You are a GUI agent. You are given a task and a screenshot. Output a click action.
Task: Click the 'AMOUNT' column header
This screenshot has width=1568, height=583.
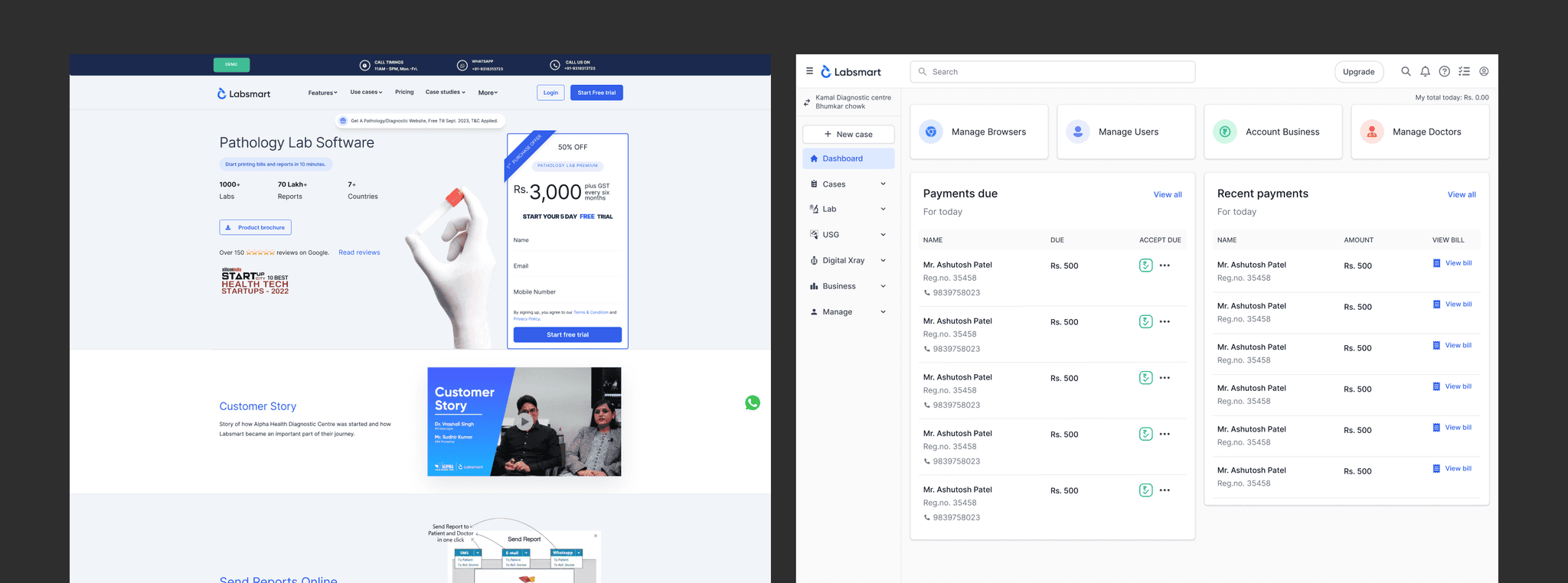click(1358, 240)
